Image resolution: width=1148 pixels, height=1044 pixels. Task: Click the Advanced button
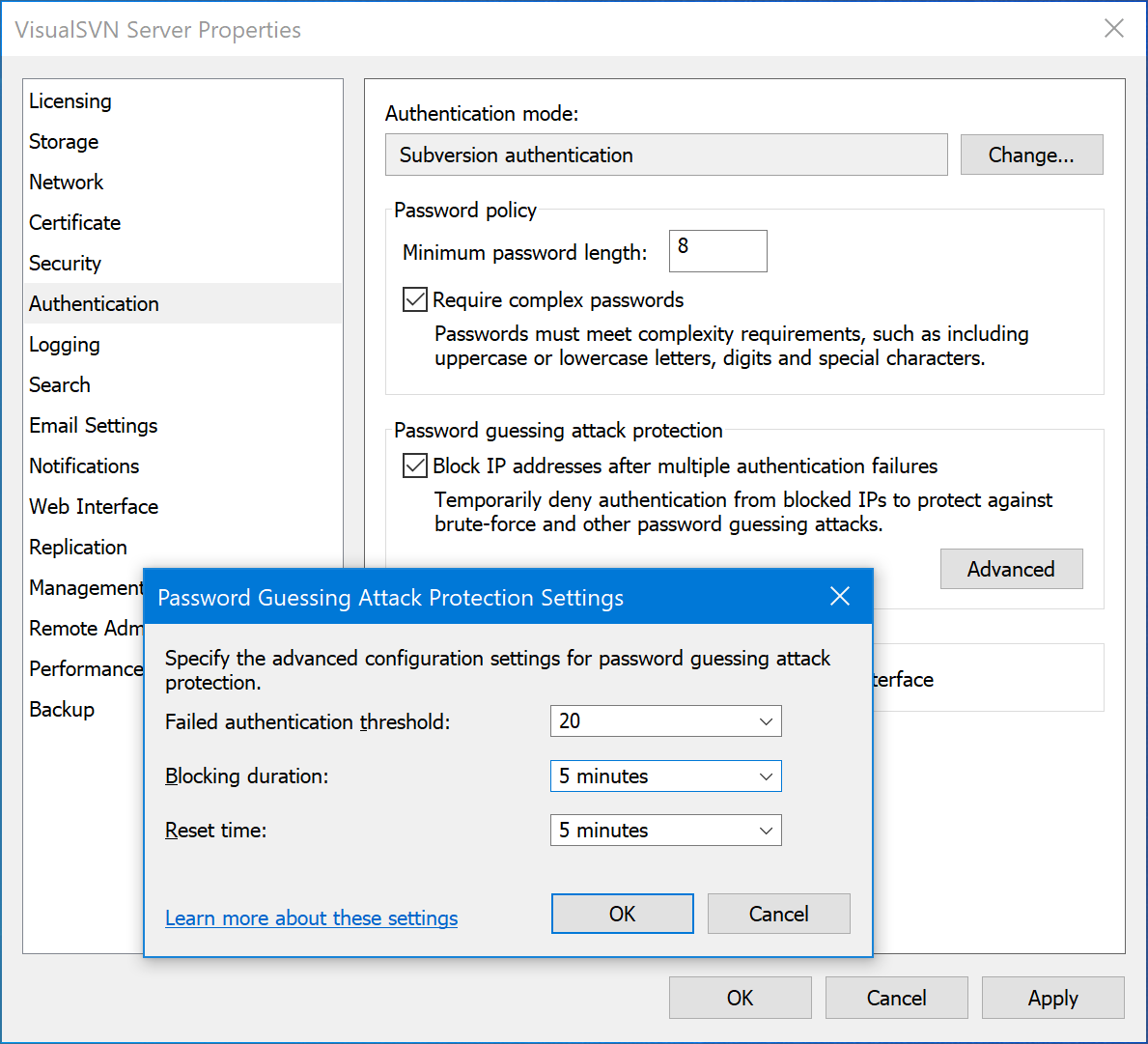[x=1011, y=569]
